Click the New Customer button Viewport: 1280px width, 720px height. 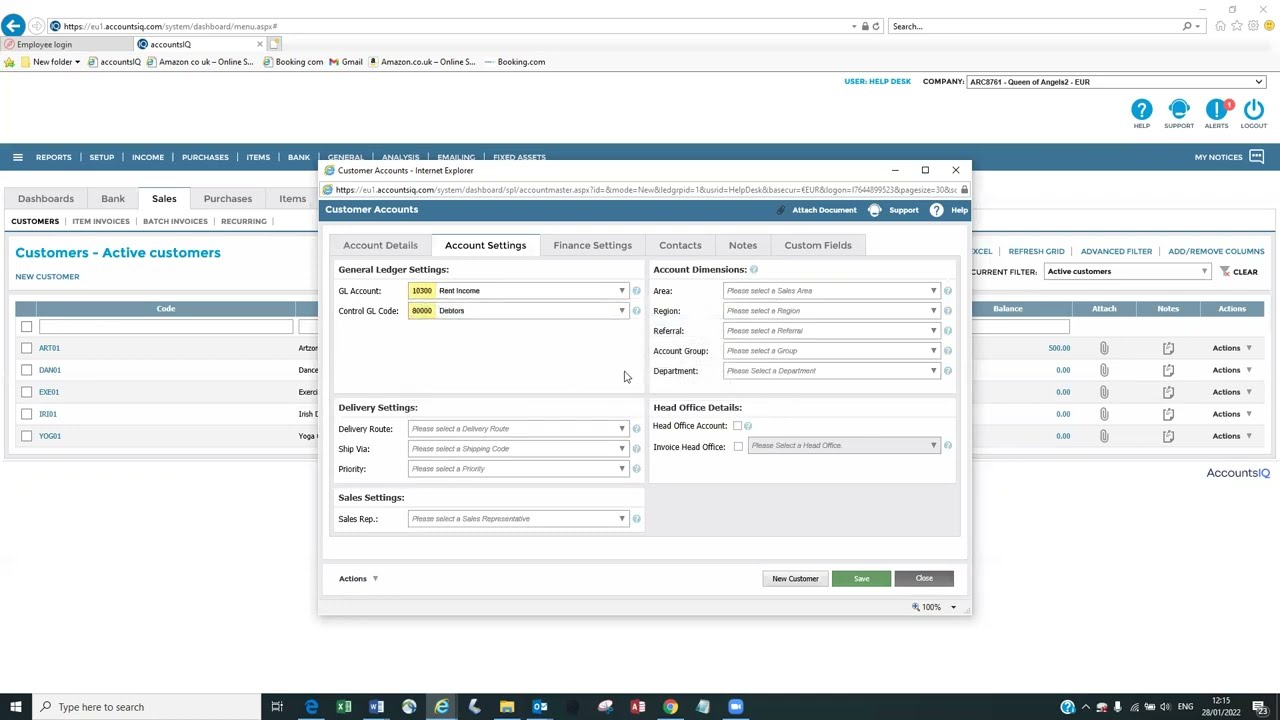pyautogui.click(x=795, y=578)
